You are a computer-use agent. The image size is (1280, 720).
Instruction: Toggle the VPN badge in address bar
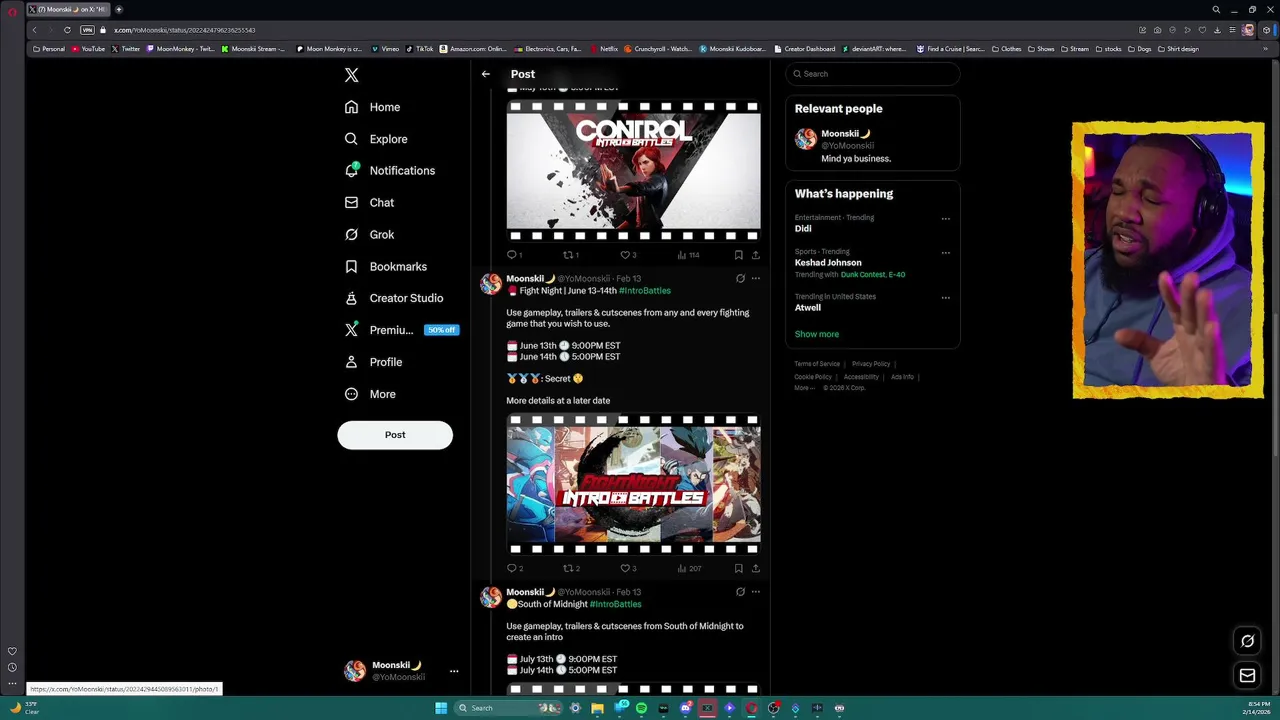[87, 30]
